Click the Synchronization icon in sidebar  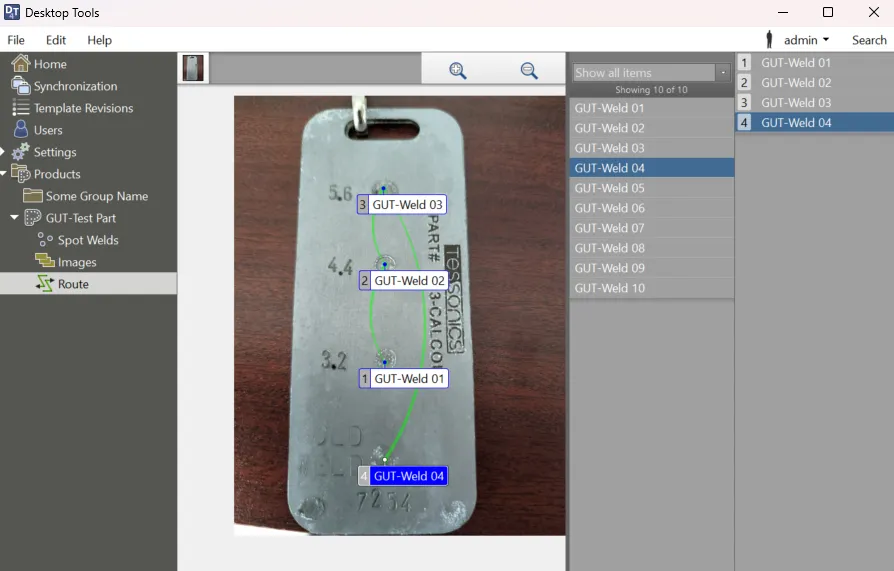[21, 86]
